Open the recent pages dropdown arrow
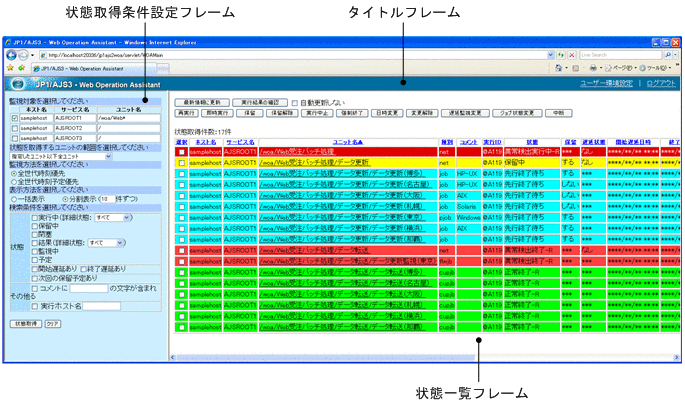The height and width of the screenshot is (405, 685). tap(32, 55)
